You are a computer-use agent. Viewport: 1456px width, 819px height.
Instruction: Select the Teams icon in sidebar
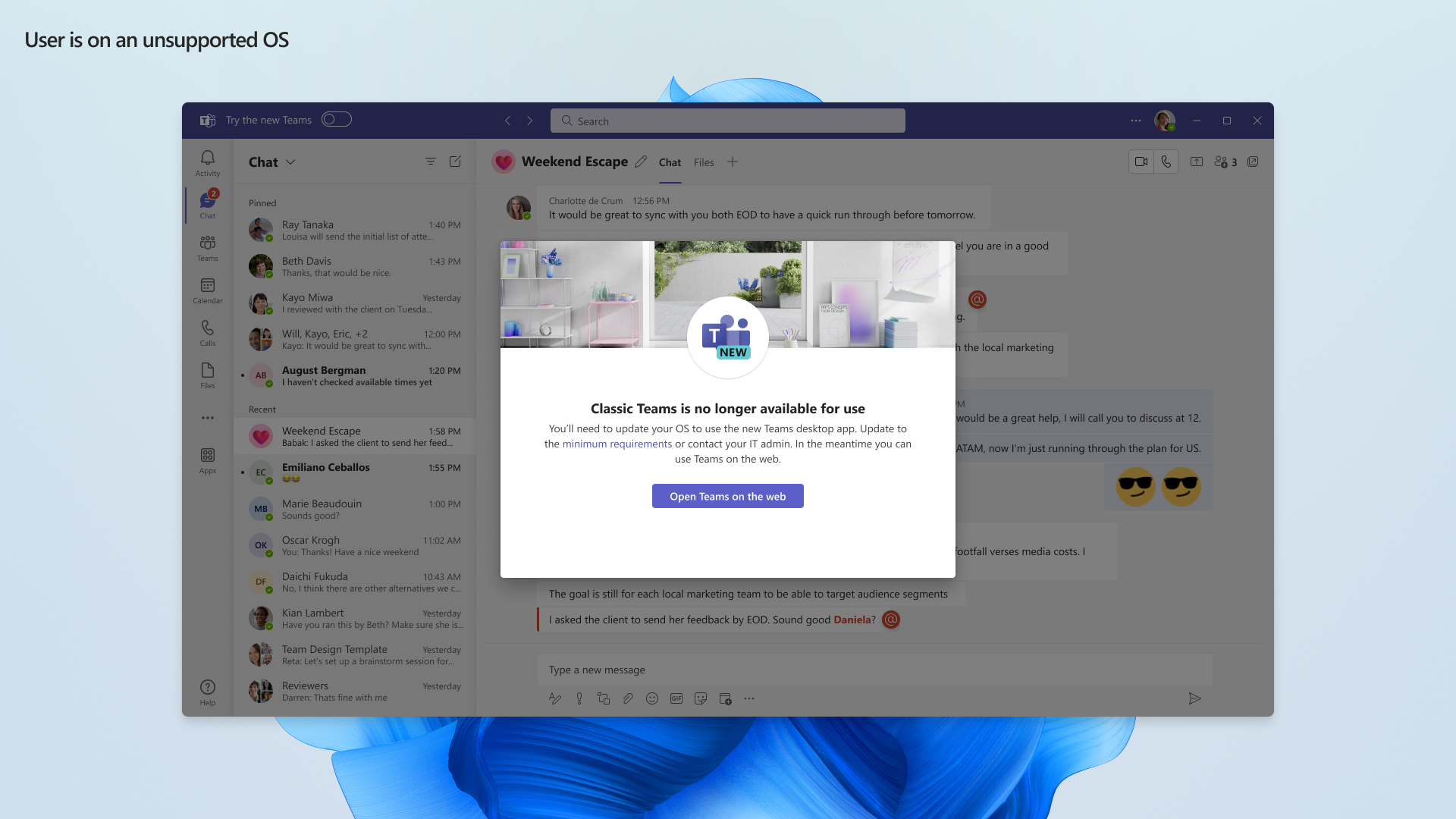[x=207, y=248]
